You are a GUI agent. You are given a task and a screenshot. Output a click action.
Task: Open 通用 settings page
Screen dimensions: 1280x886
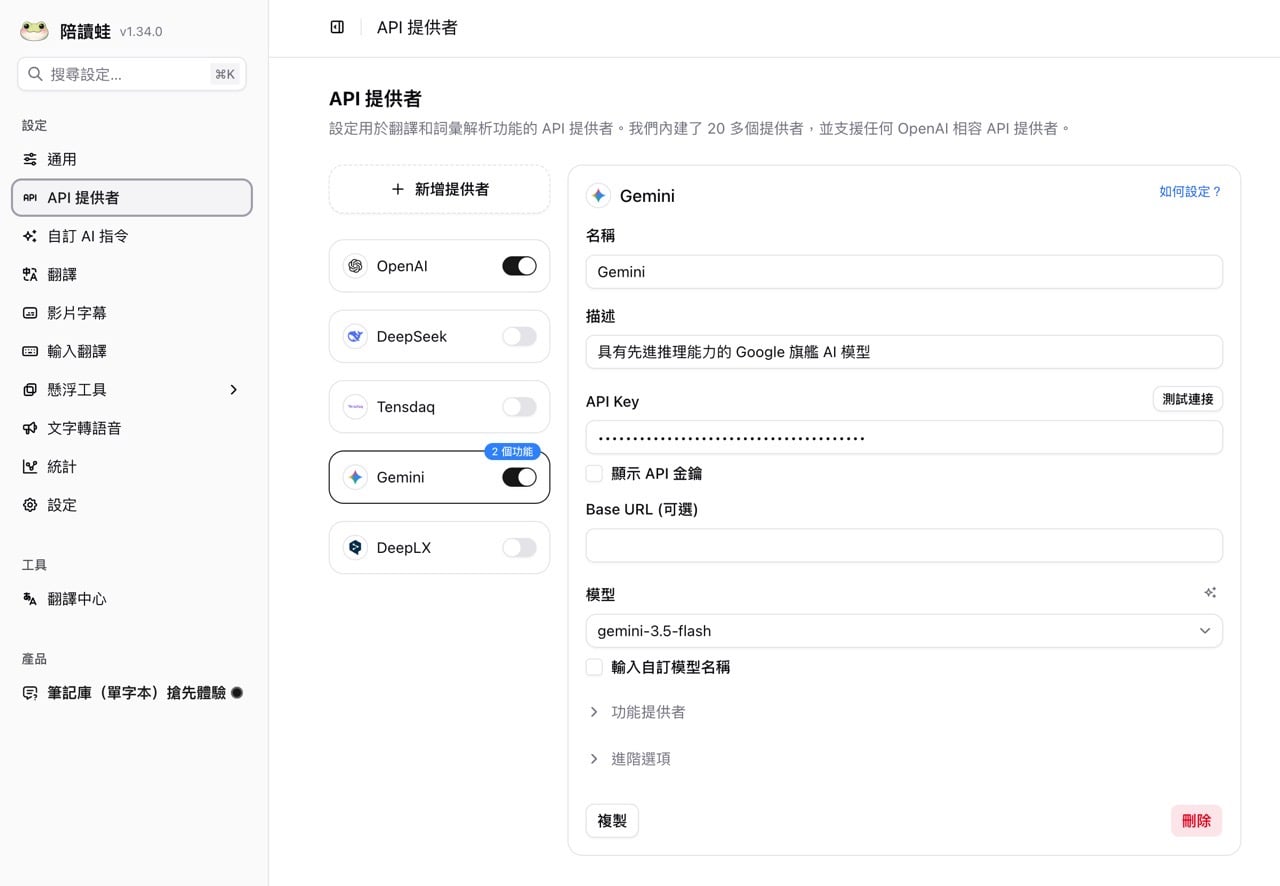click(132, 159)
